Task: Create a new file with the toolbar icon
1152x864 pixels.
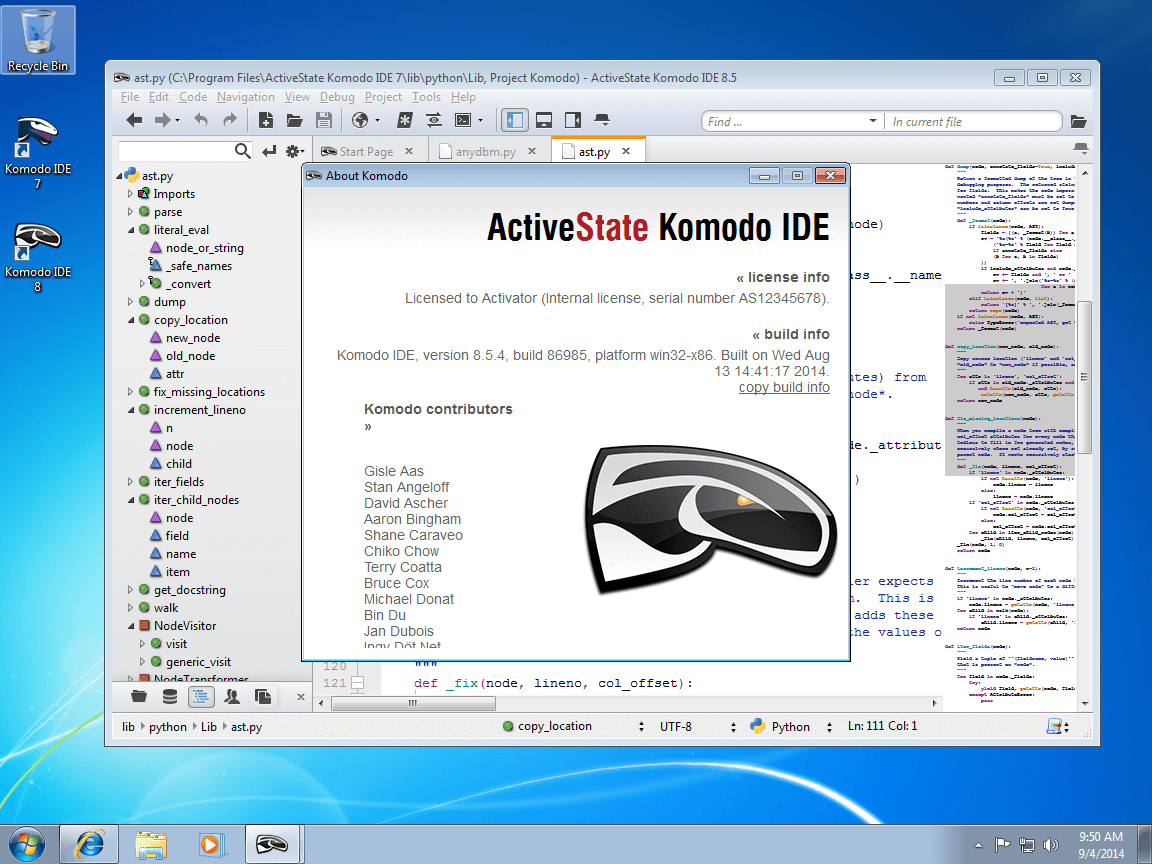Action: (266, 120)
